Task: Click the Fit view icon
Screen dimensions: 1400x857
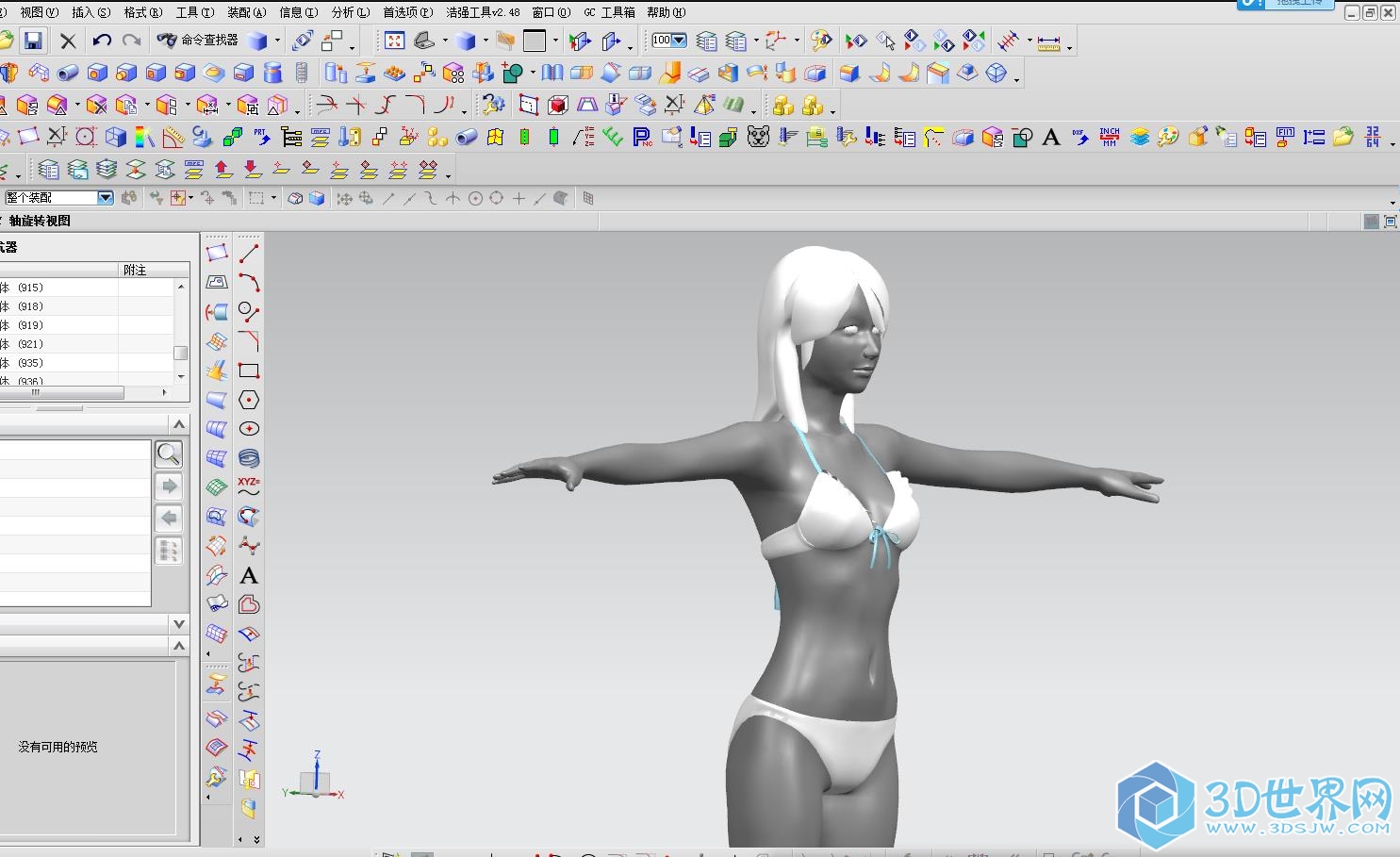Action: 395,41
